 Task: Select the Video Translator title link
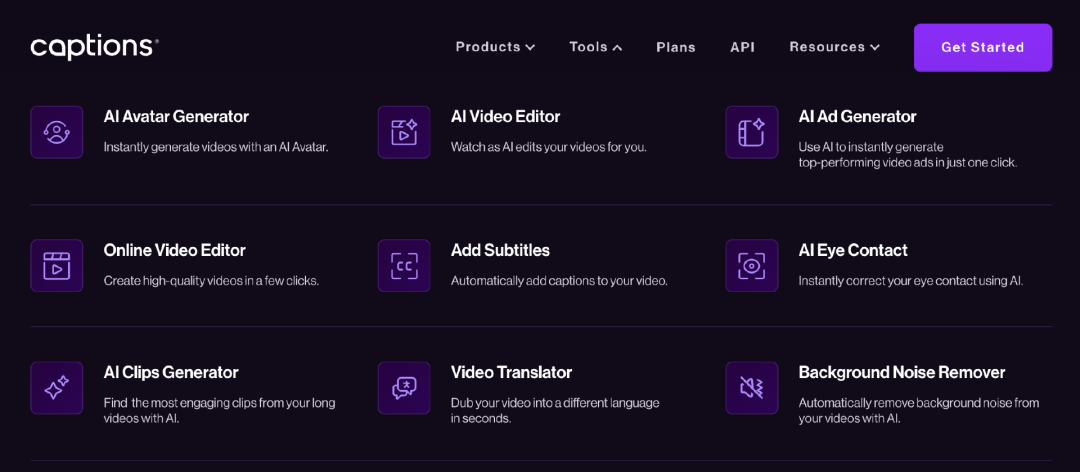(511, 373)
